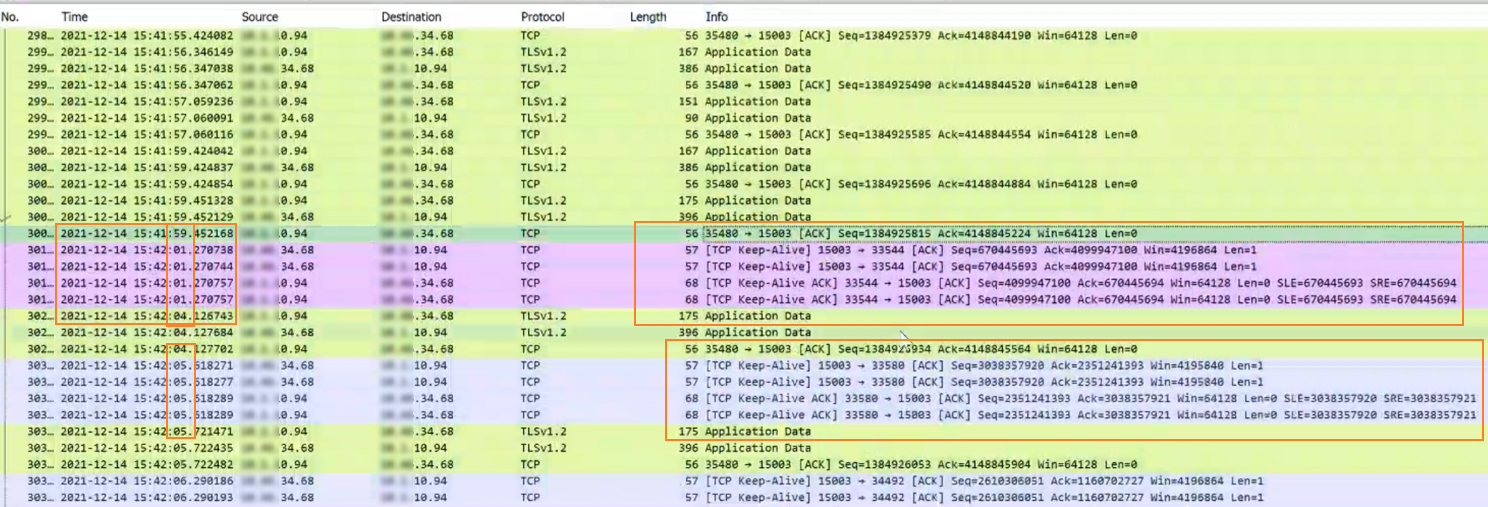Screen dimensions: 1488x507
Task: Select ACK packet with Seq=1384925696
Action: 744,183
